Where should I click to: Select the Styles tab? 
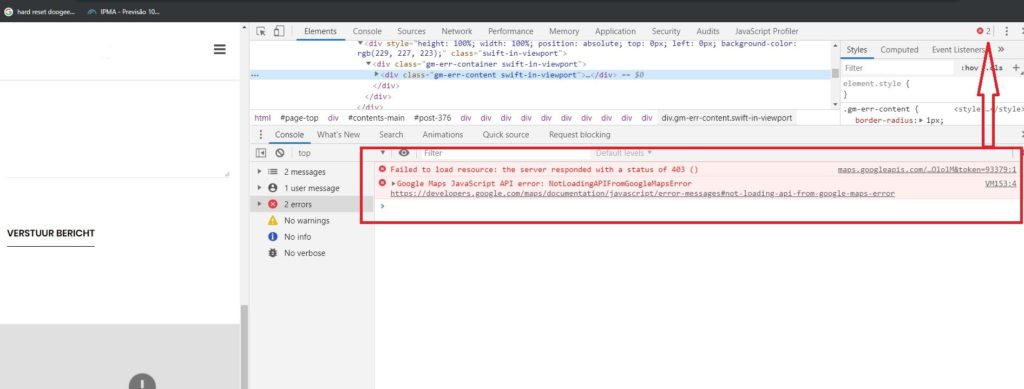coord(857,50)
